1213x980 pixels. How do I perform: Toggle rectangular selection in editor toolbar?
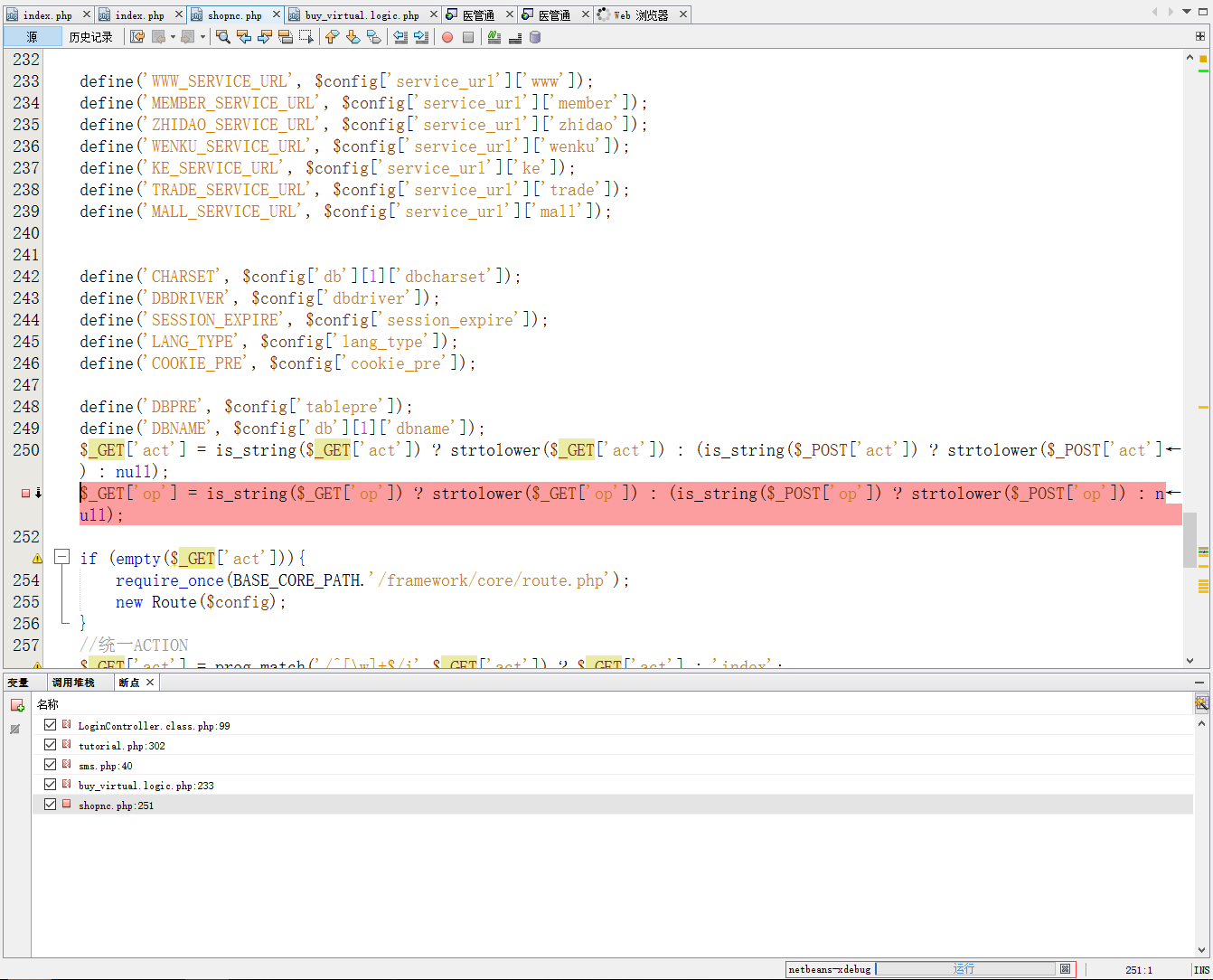point(306,37)
